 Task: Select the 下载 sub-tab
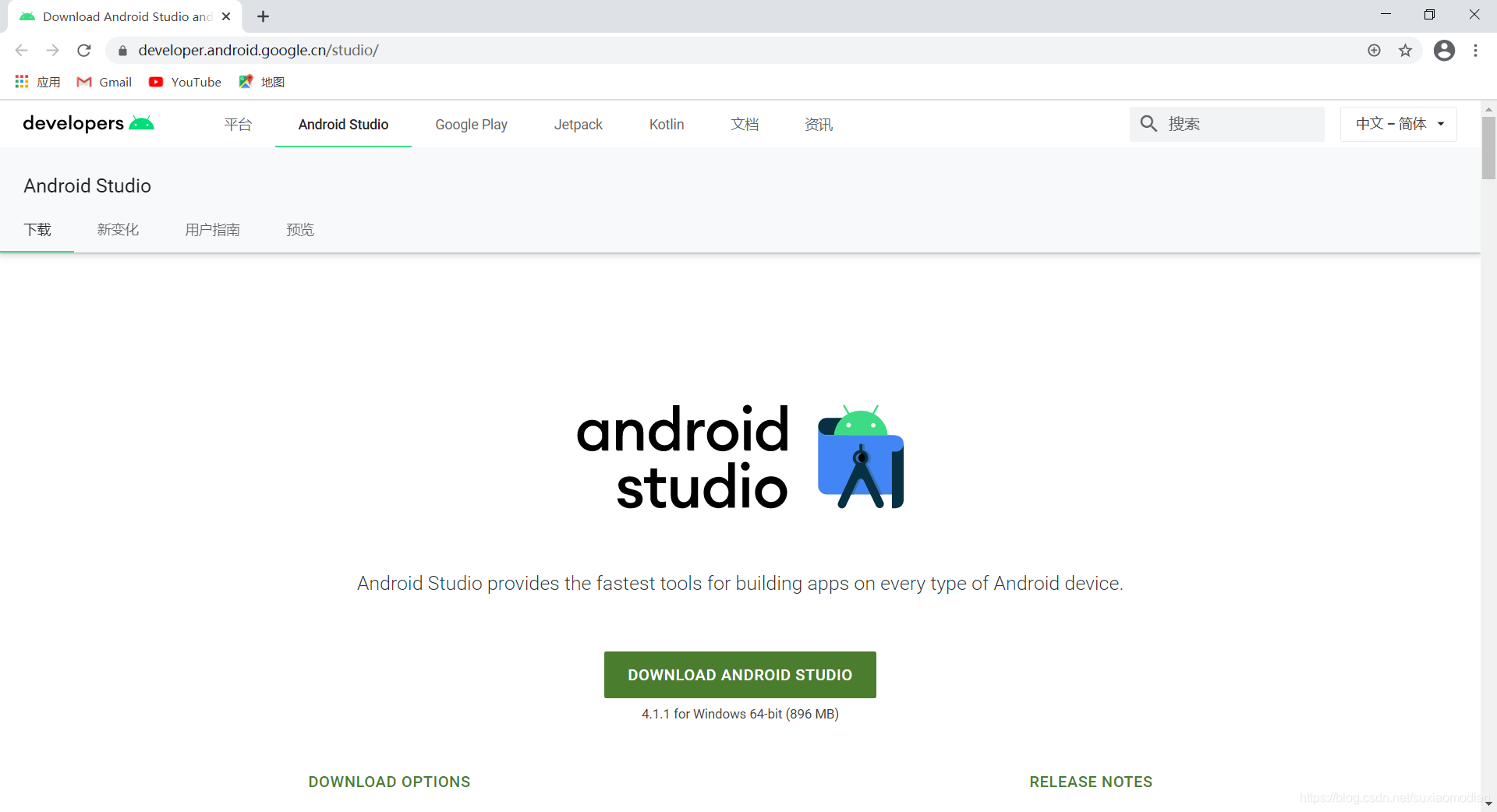pos(37,230)
